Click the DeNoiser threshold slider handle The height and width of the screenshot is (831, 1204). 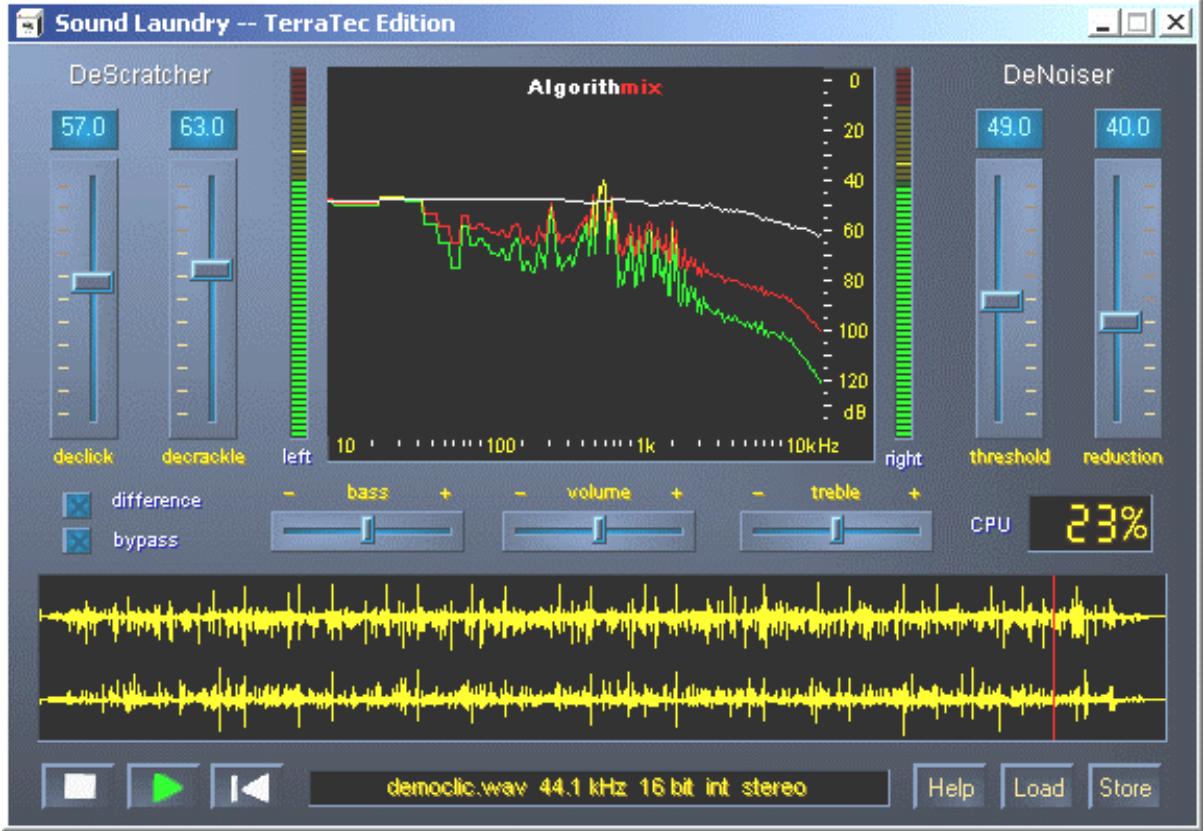pyautogui.click(x=1001, y=300)
